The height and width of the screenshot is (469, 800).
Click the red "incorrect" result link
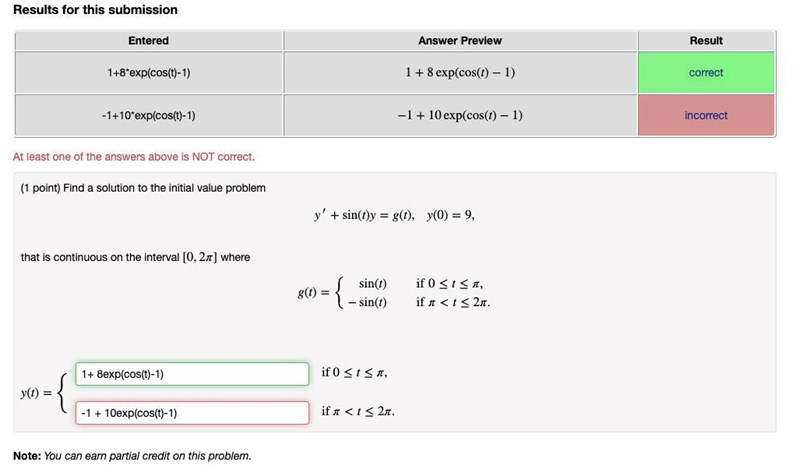(x=706, y=116)
